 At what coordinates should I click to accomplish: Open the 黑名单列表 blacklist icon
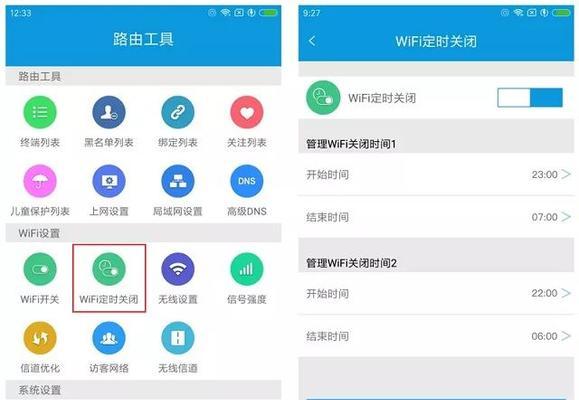point(109,112)
